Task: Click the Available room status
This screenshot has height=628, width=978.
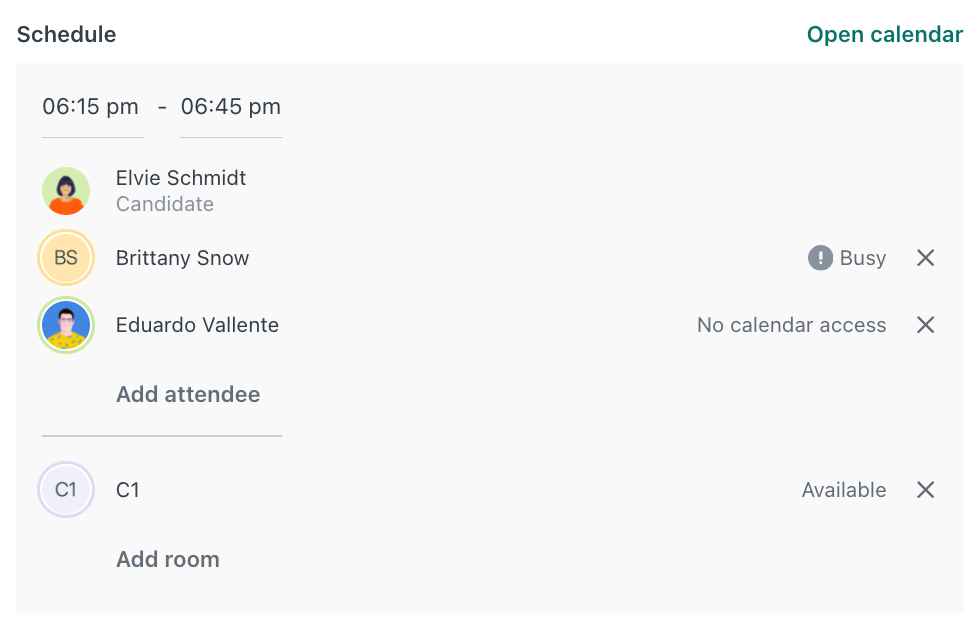Action: click(843, 490)
